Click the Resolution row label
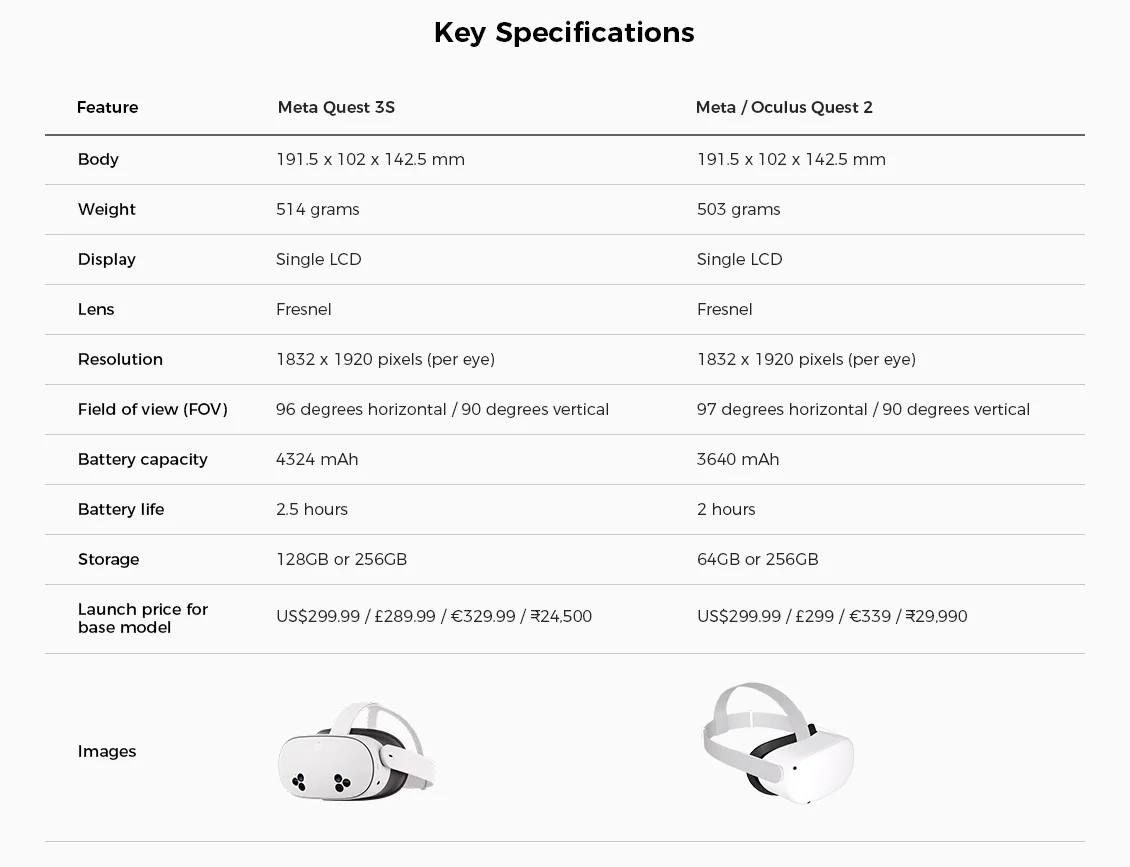The image size is (1130, 867). (120, 359)
